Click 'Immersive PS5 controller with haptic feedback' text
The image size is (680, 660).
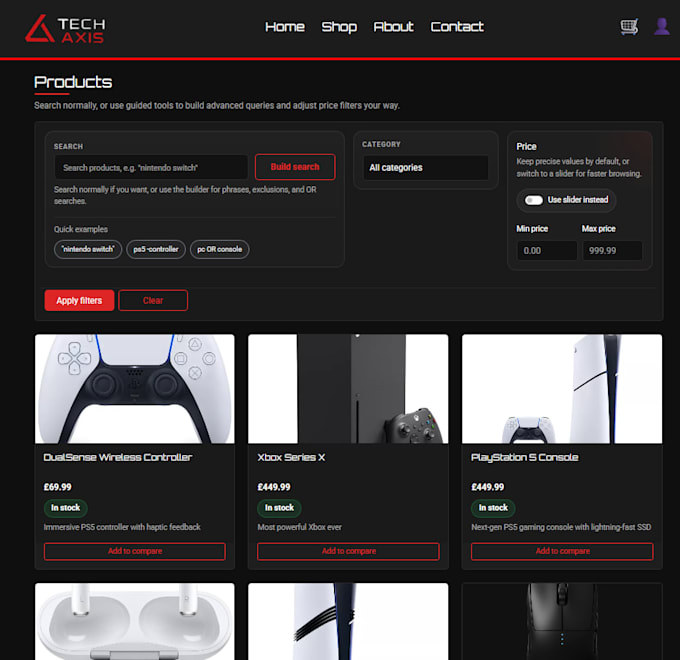click(122, 527)
